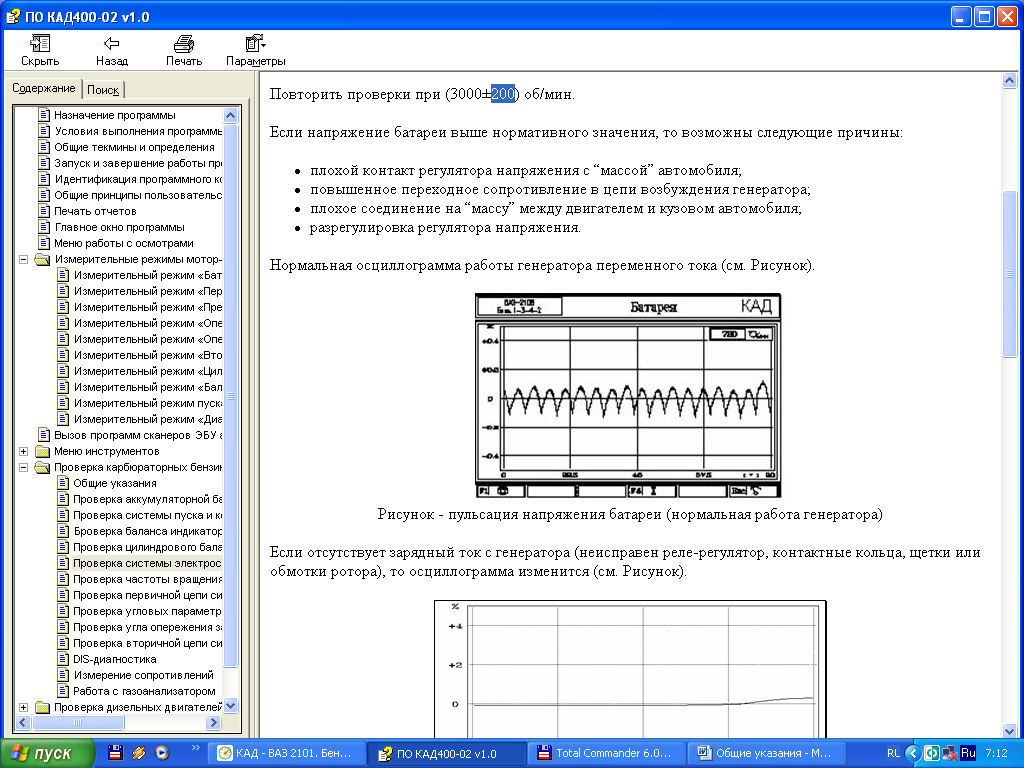Click the Меню инструментов folder icon

coord(42,451)
